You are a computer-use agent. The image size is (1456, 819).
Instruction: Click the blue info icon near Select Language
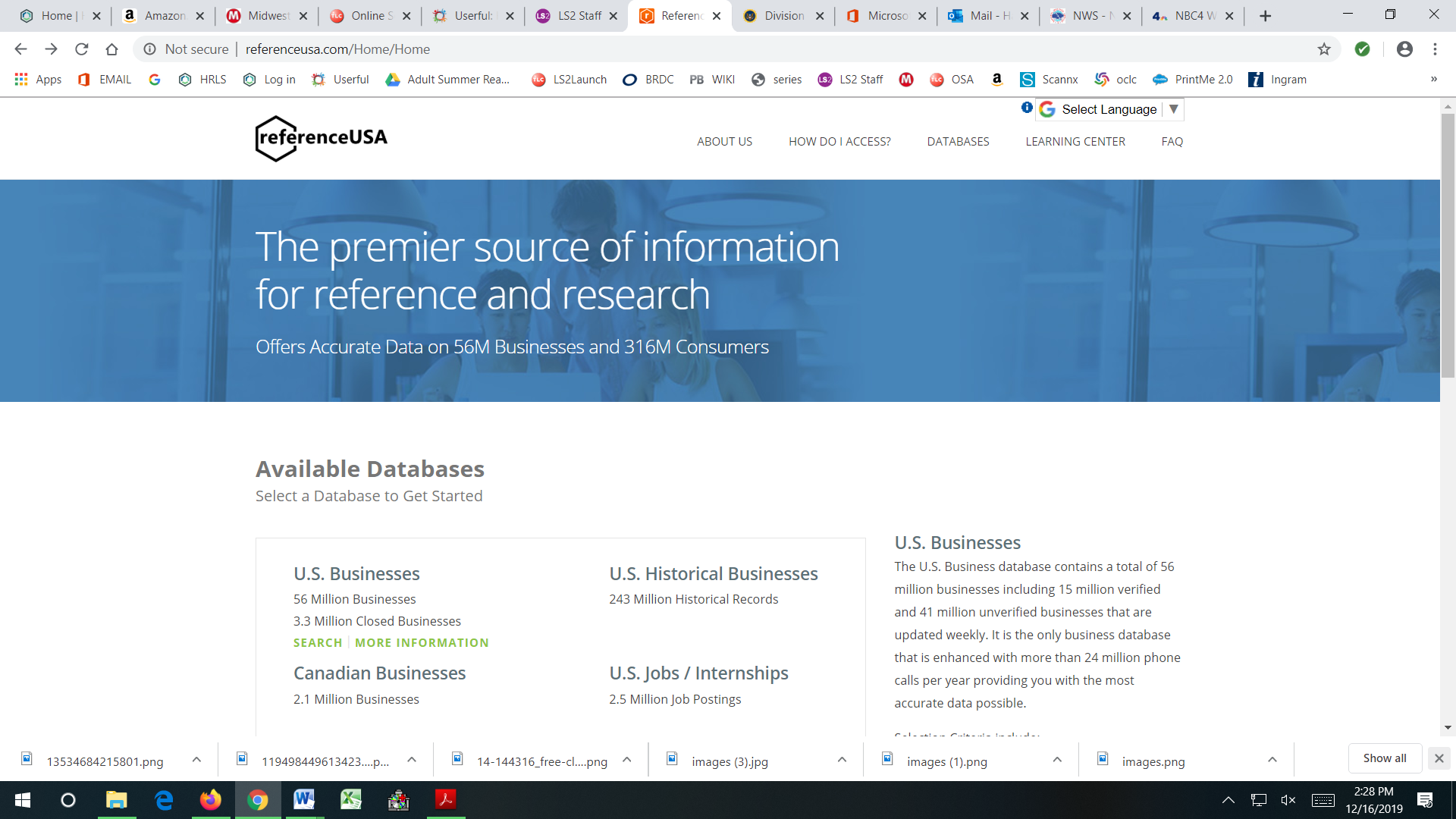1027,108
